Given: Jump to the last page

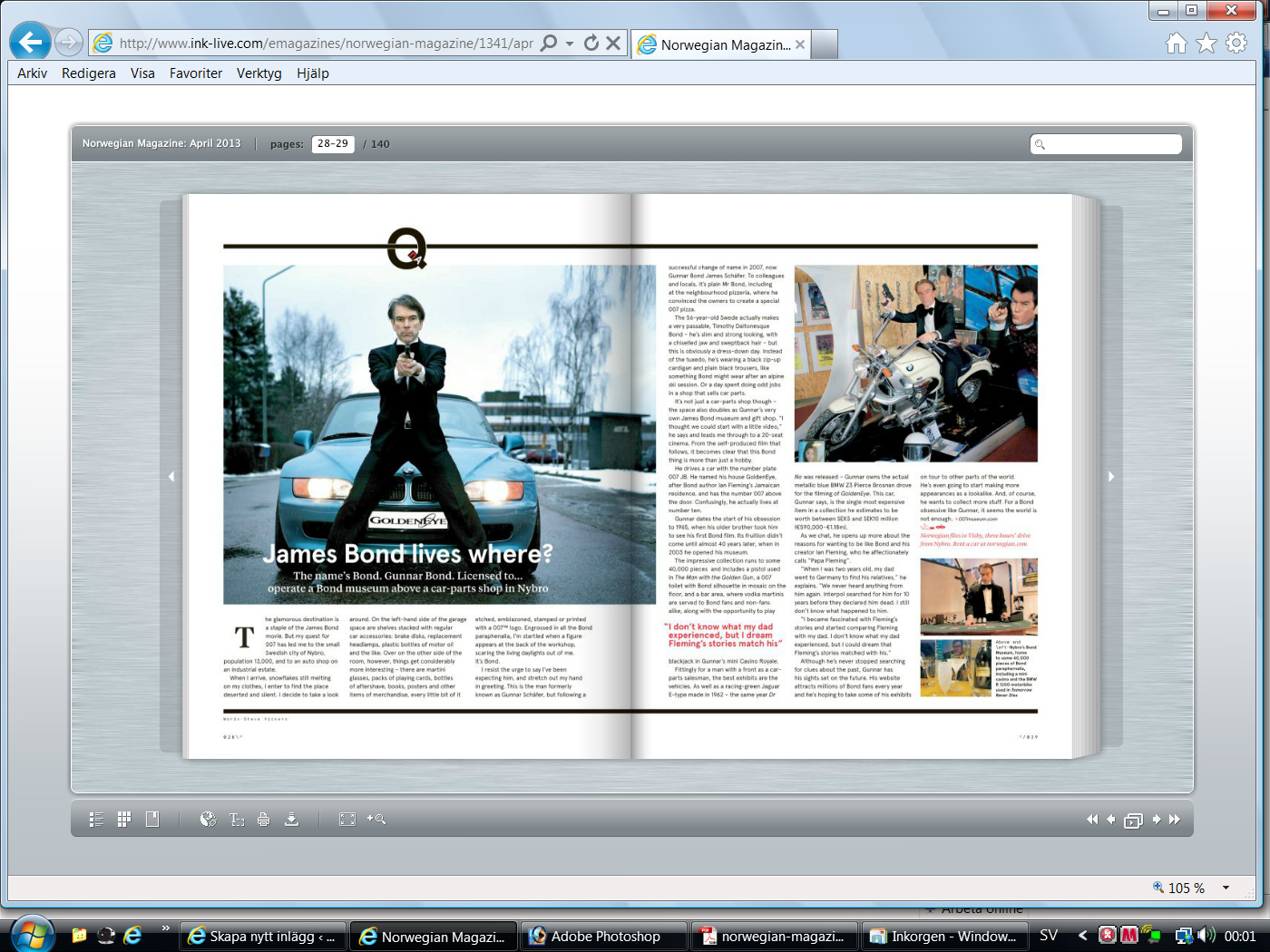Looking at the screenshot, I should pos(1175,820).
